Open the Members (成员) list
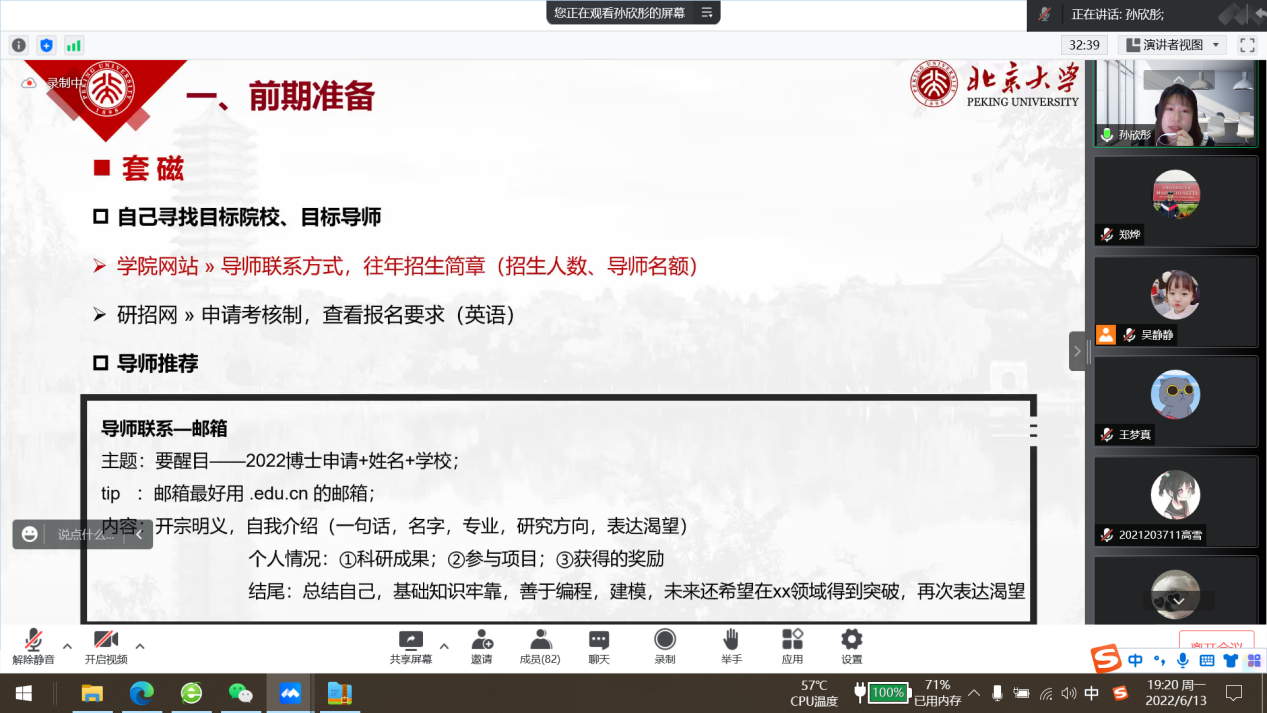This screenshot has width=1267, height=713. [x=540, y=645]
